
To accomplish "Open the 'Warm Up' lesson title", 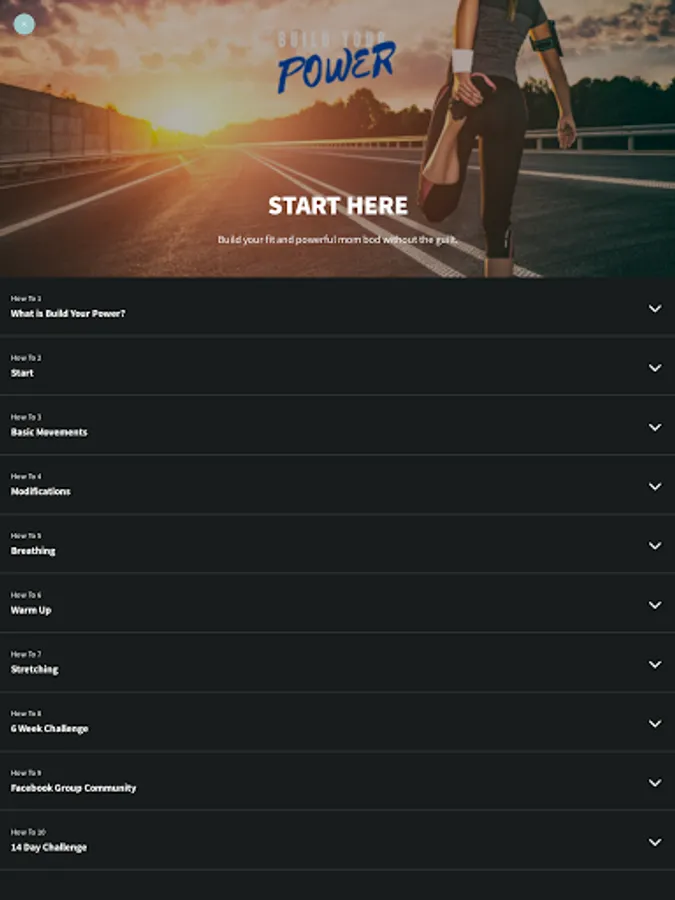I will pos(31,610).
